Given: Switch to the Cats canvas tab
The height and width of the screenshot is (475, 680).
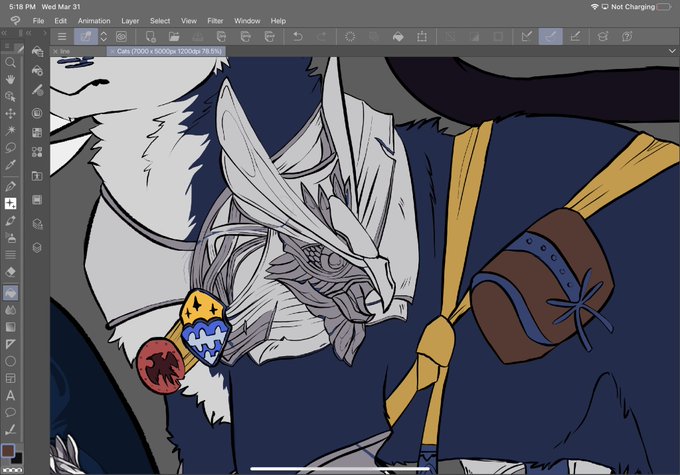Looking at the screenshot, I should (x=168, y=51).
